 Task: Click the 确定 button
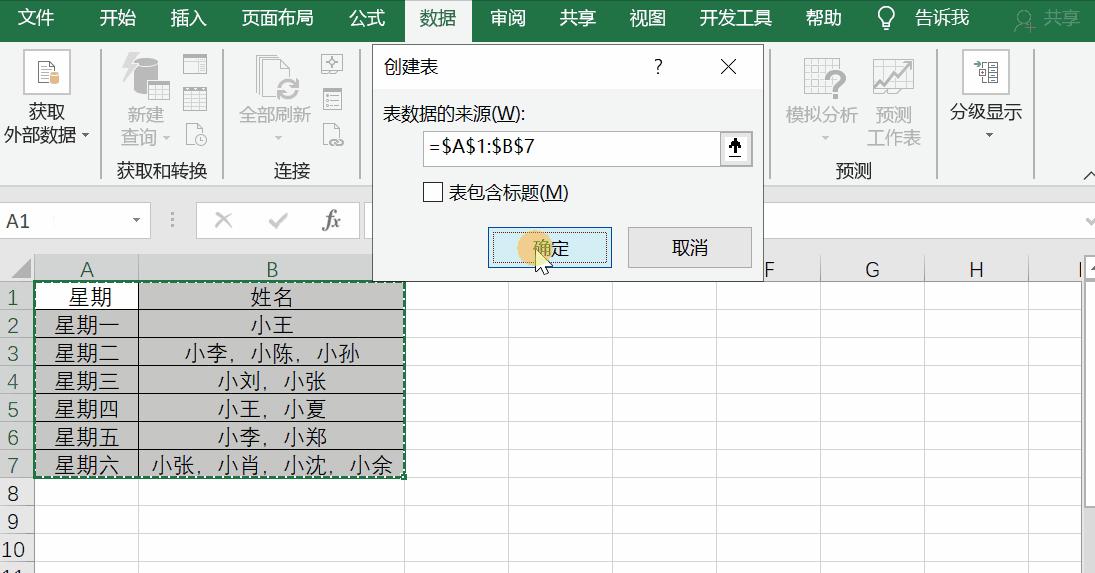[550, 247]
